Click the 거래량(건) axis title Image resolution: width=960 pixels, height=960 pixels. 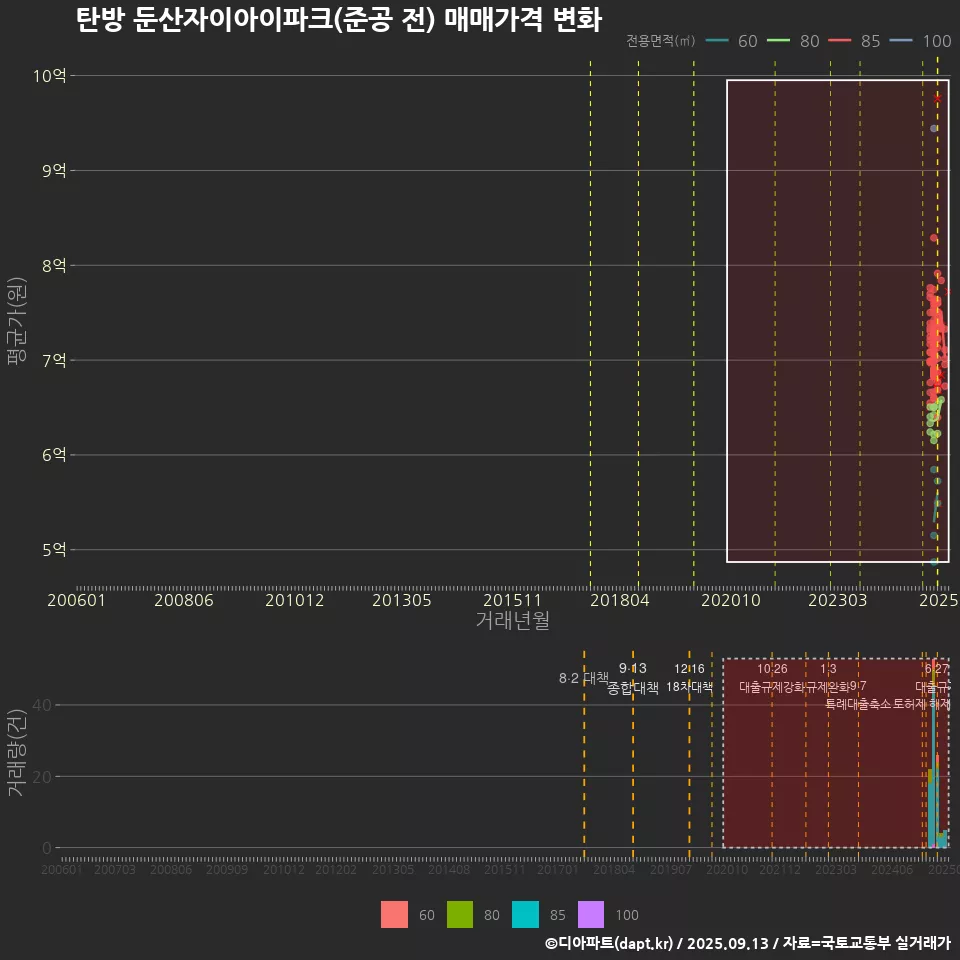17,752
